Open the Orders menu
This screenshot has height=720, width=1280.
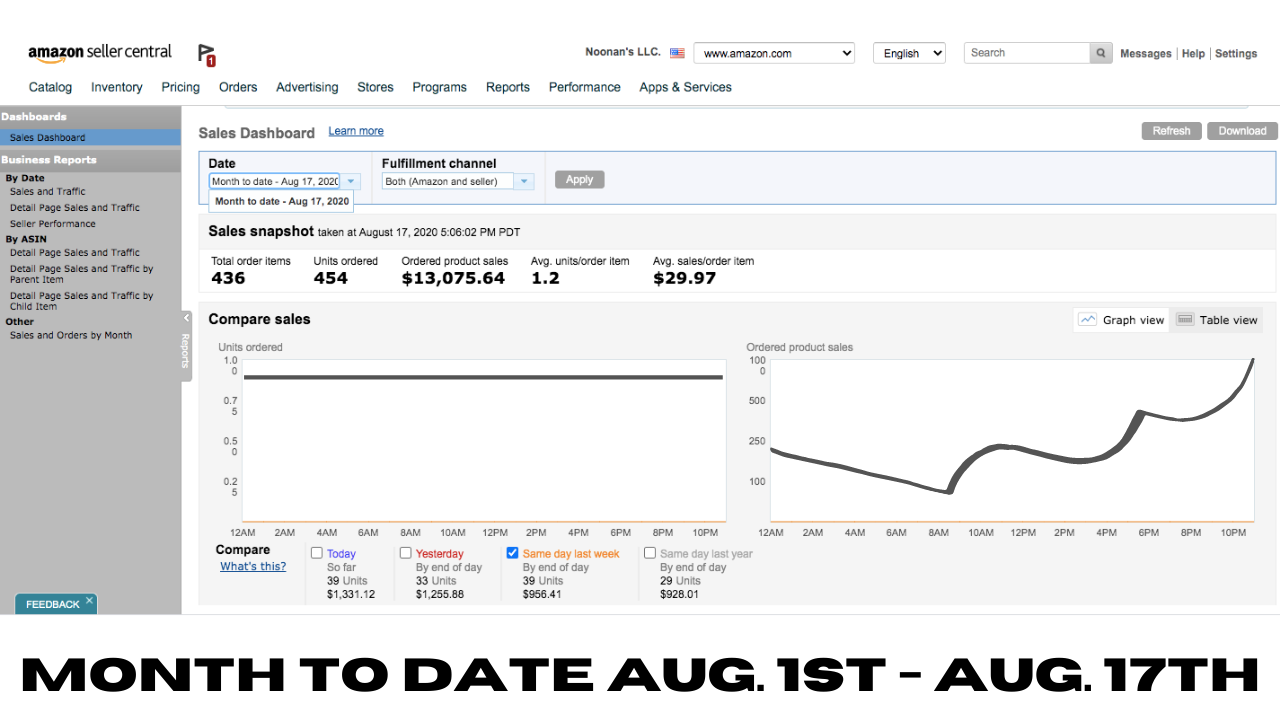238,87
